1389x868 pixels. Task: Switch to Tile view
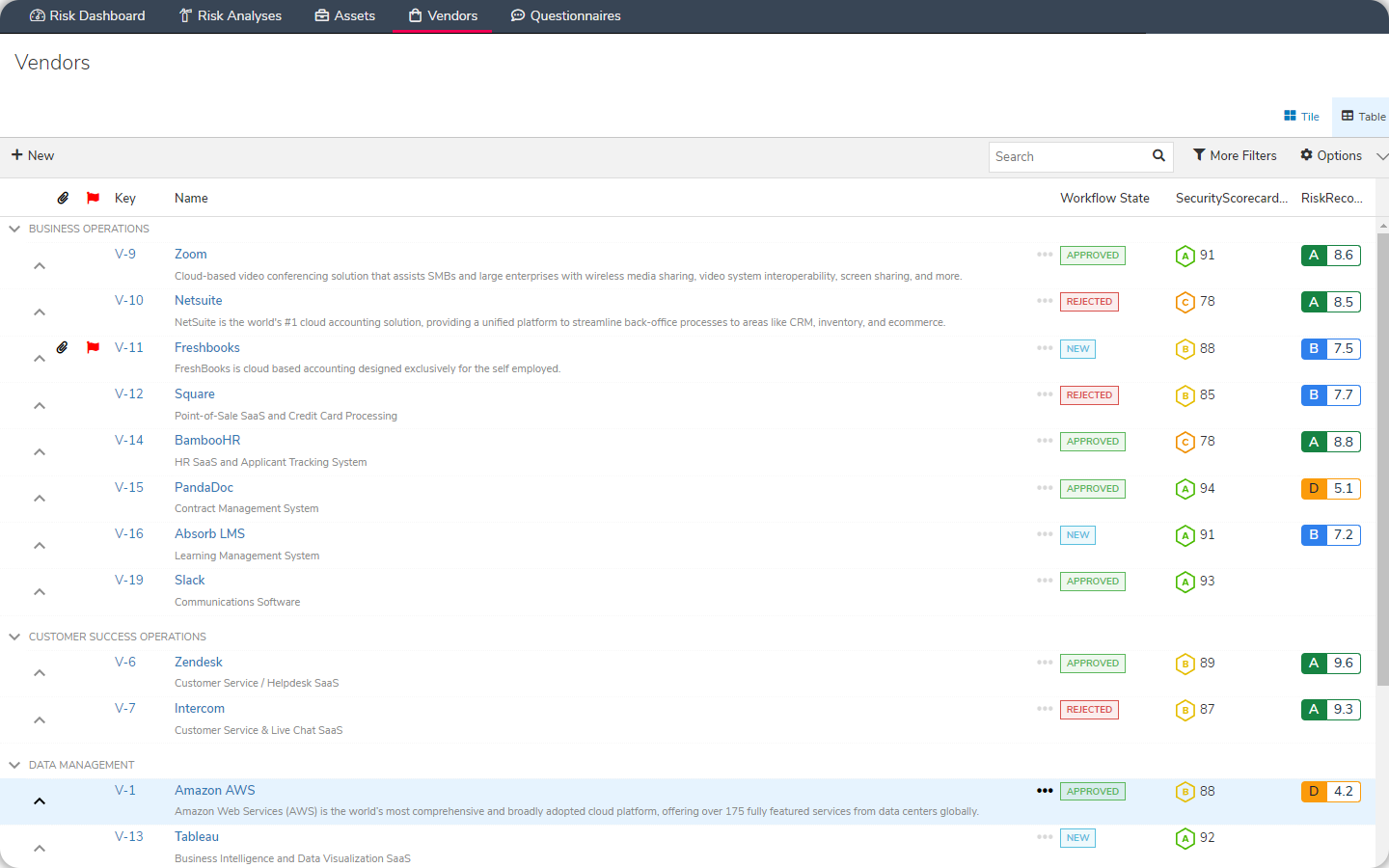click(1301, 116)
